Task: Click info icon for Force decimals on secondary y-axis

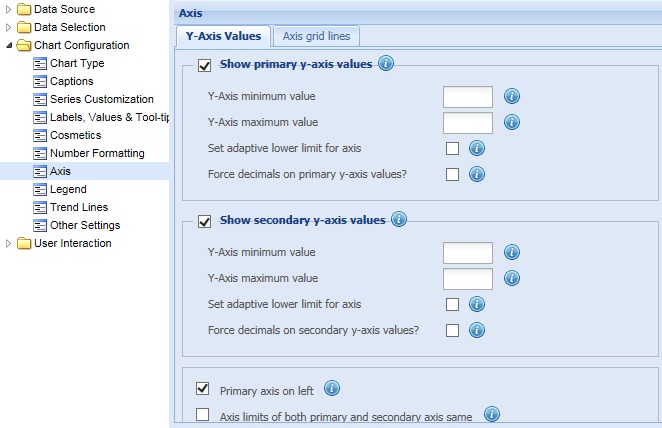Action: [477, 330]
